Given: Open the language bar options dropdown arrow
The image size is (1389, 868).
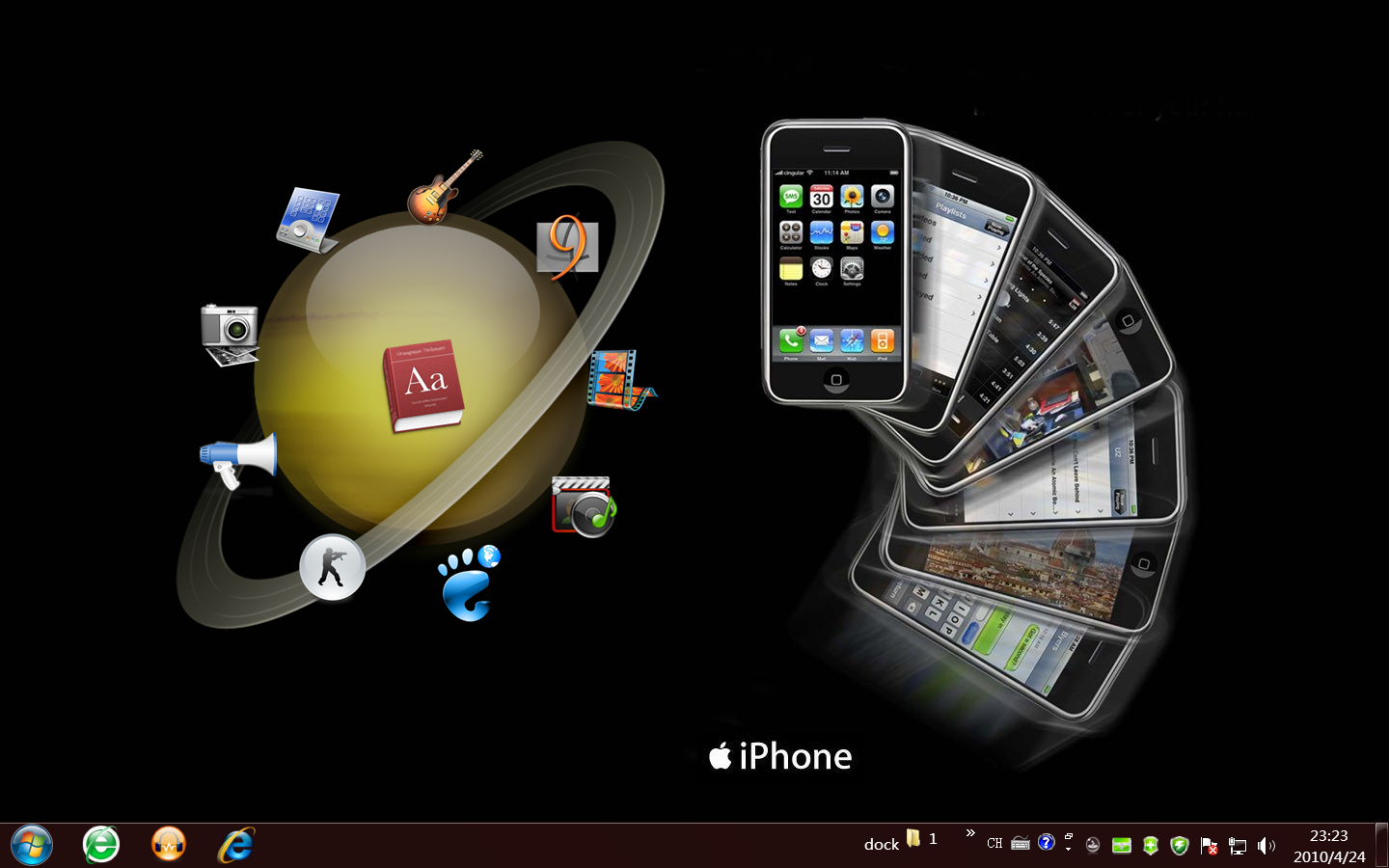Looking at the screenshot, I should 1068,850.
